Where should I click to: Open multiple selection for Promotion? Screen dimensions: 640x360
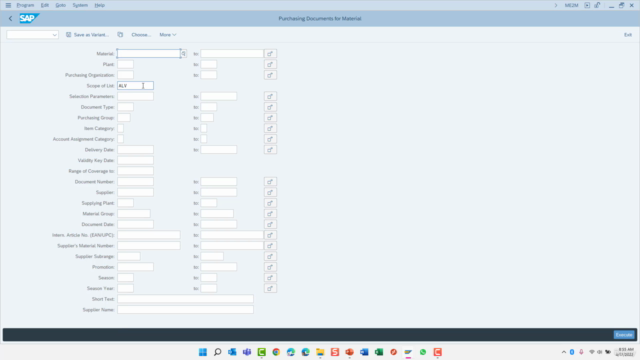pos(270,267)
